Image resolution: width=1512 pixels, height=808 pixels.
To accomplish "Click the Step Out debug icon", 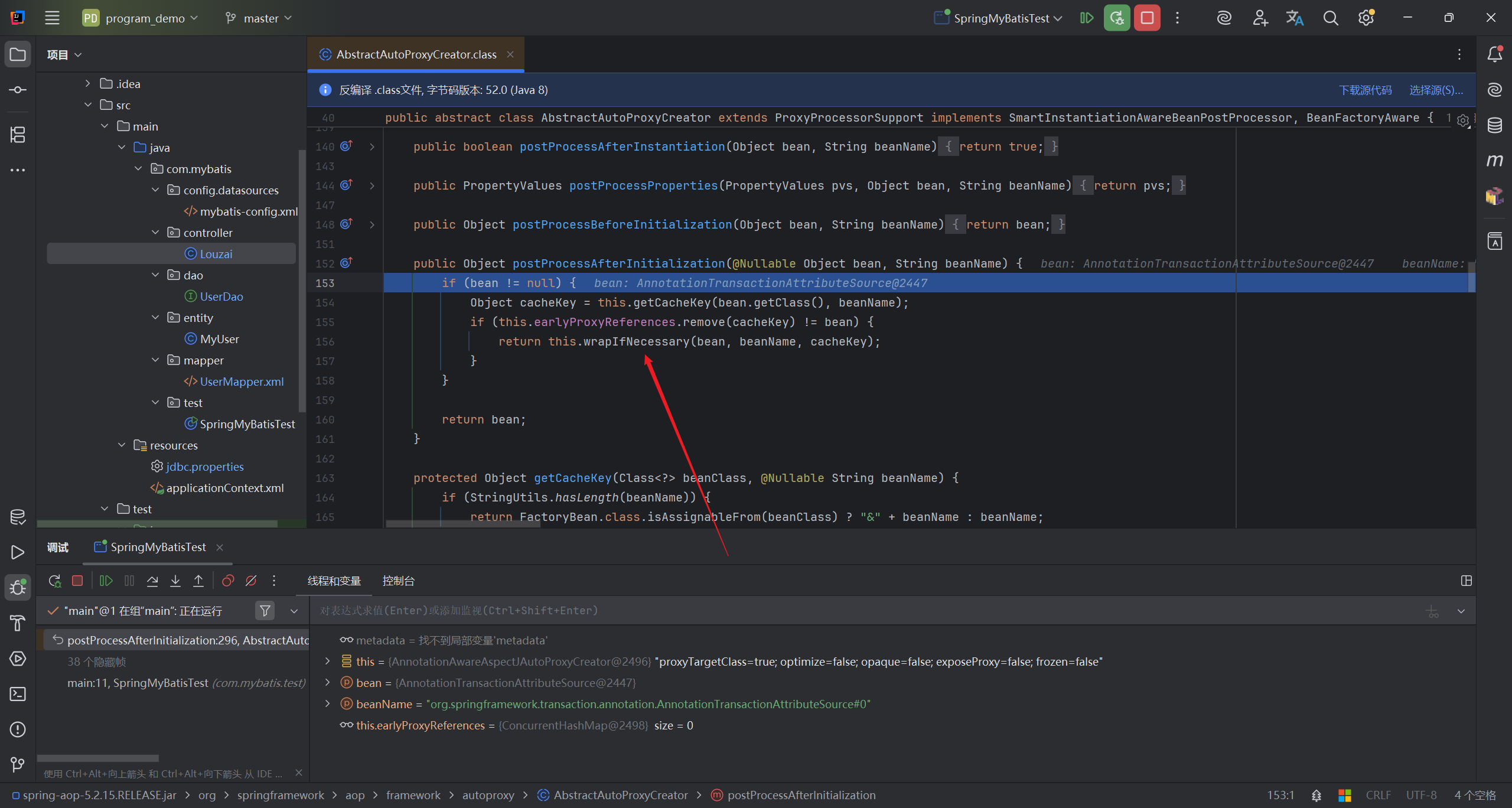I will point(198,581).
